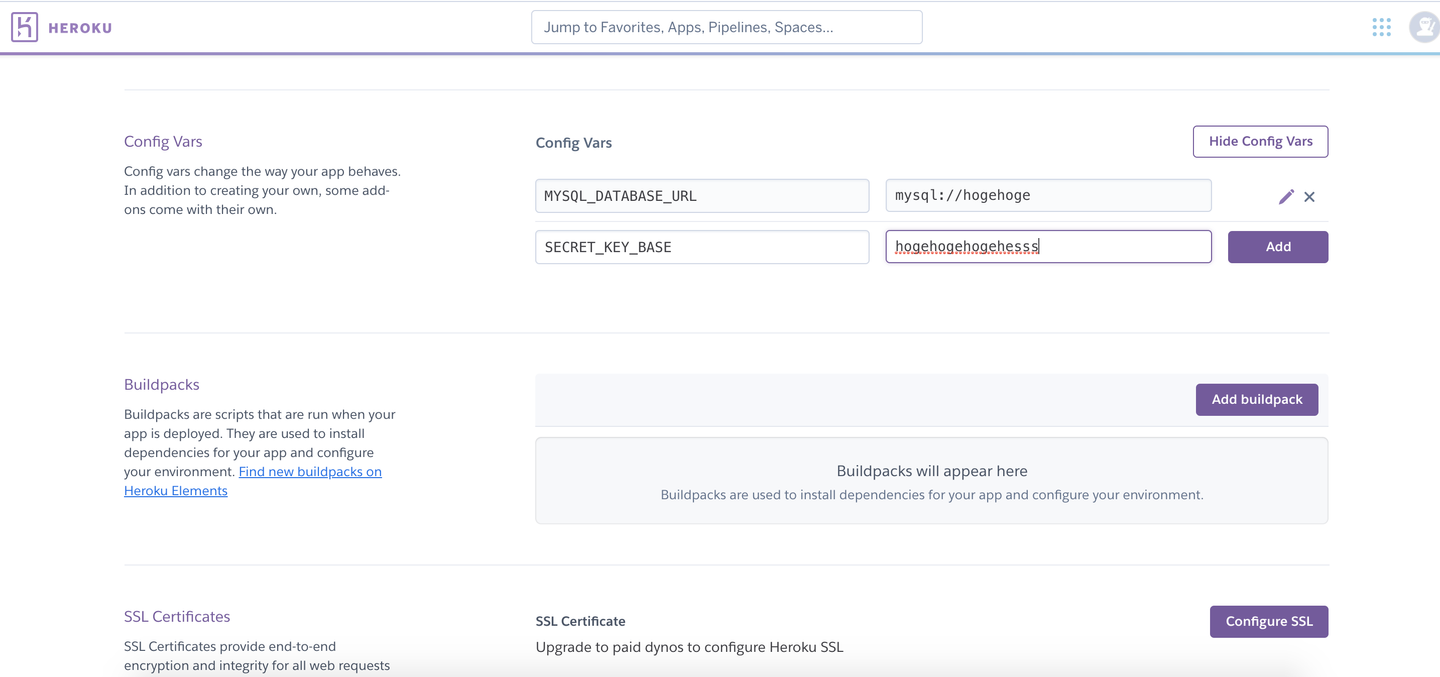
Task: Click the SSL Certificates section heading
Action: (177, 617)
